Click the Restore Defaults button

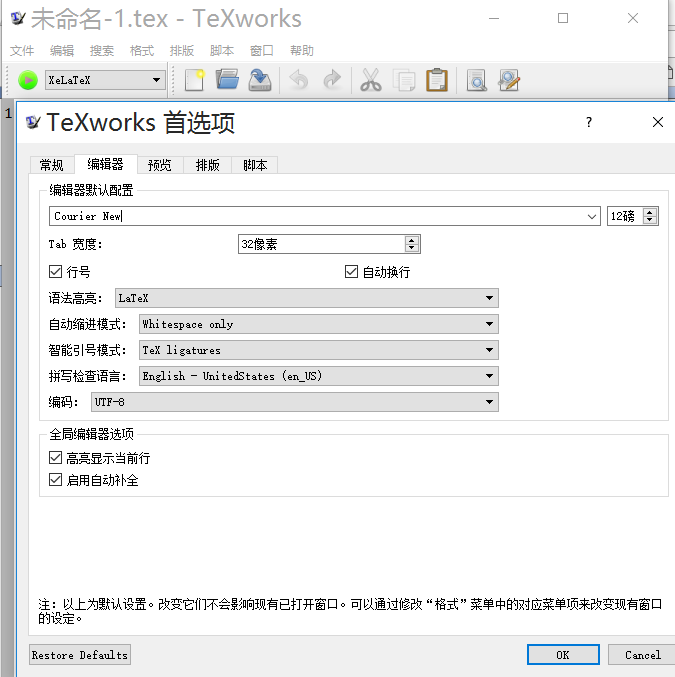(x=80, y=655)
